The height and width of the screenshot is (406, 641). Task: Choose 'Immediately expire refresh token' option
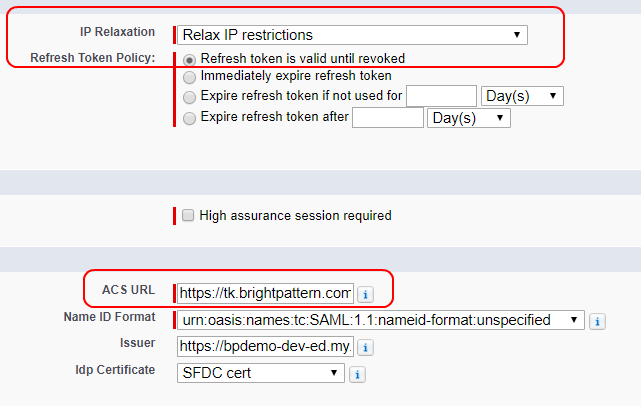tap(189, 77)
